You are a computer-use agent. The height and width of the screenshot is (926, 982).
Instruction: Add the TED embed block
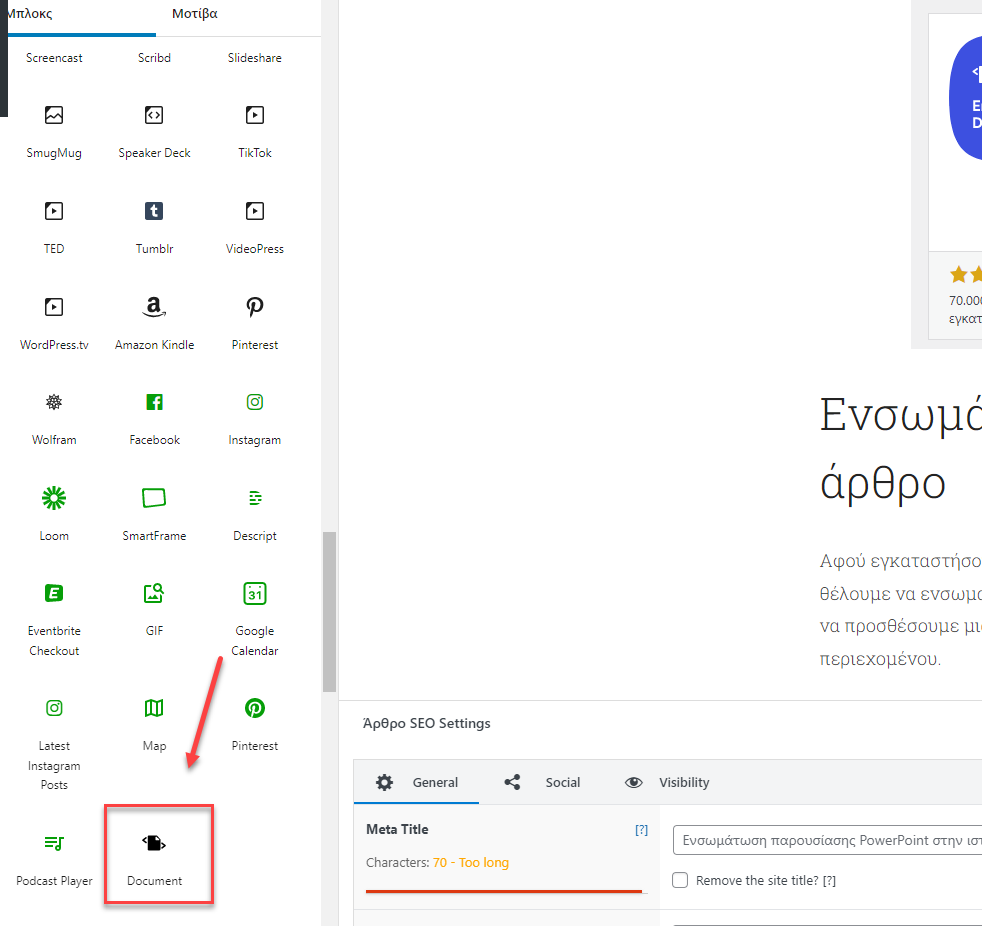(x=54, y=228)
